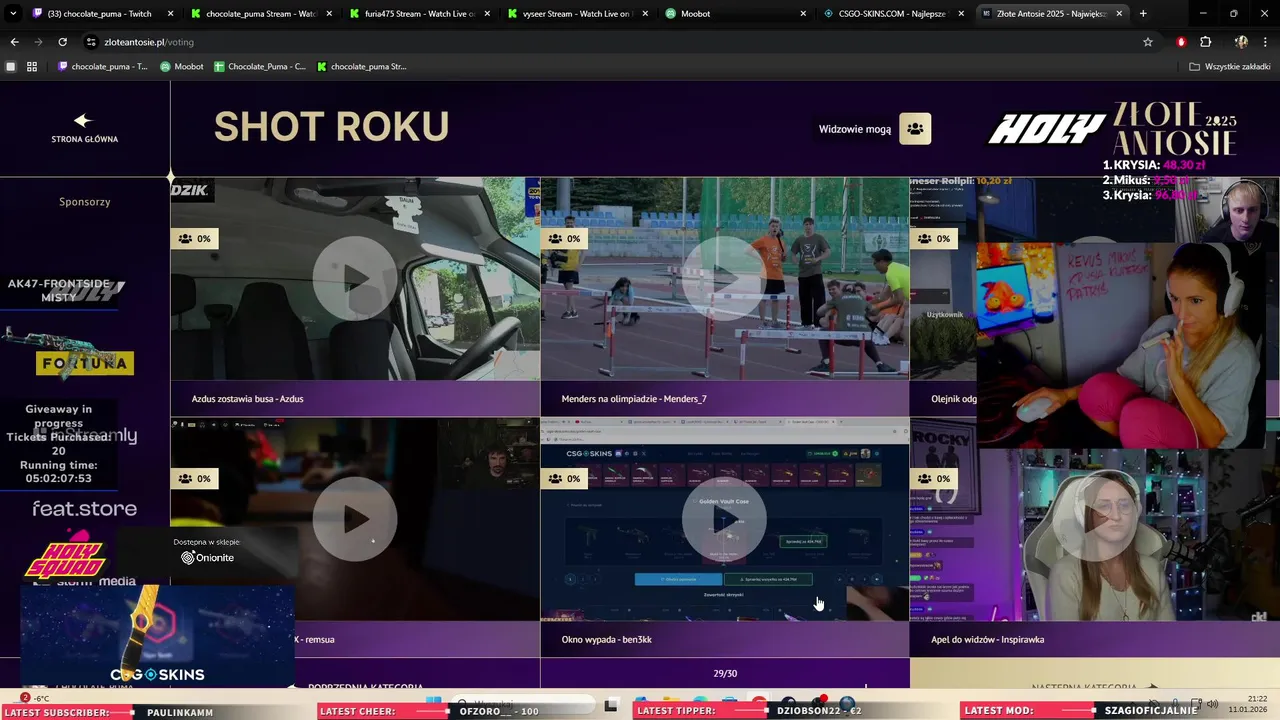Click the Widzowie mogą viewers icon button
1280x720 pixels.
point(915,129)
